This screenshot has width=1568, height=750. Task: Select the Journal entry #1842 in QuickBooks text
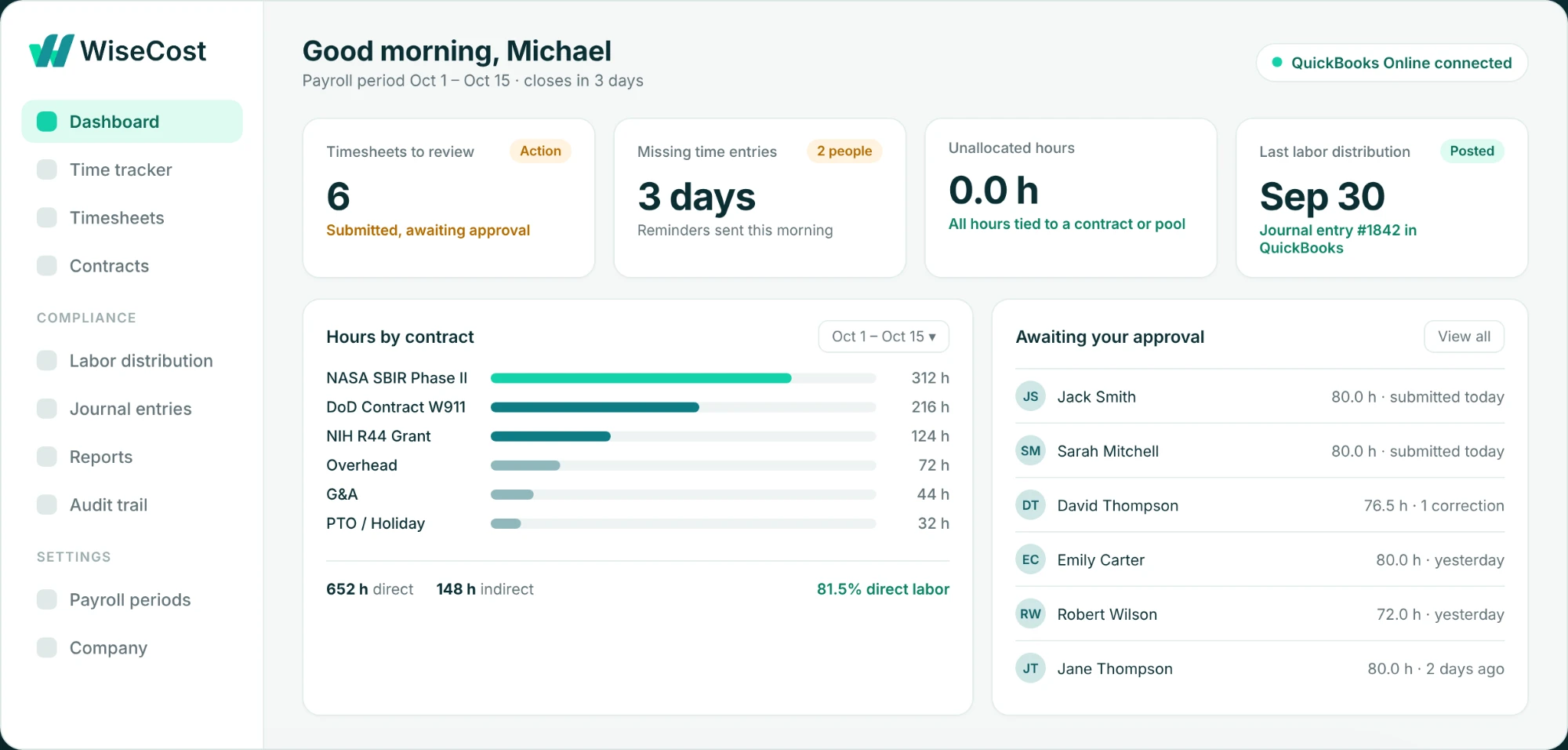pyautogui.click(x=1338, y=238)
